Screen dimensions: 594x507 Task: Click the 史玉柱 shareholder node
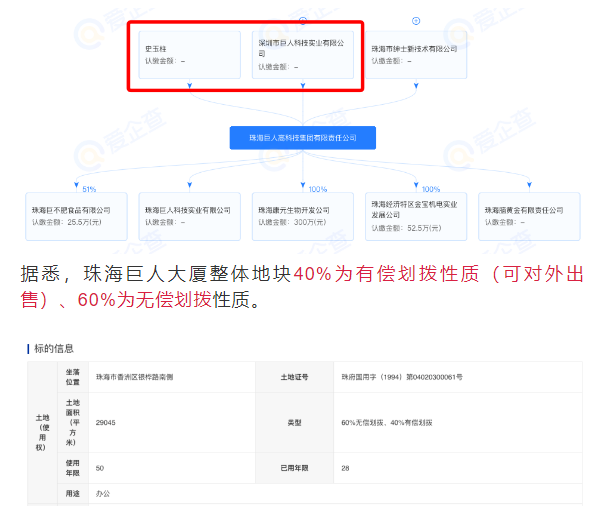click(x=189, y=55)
